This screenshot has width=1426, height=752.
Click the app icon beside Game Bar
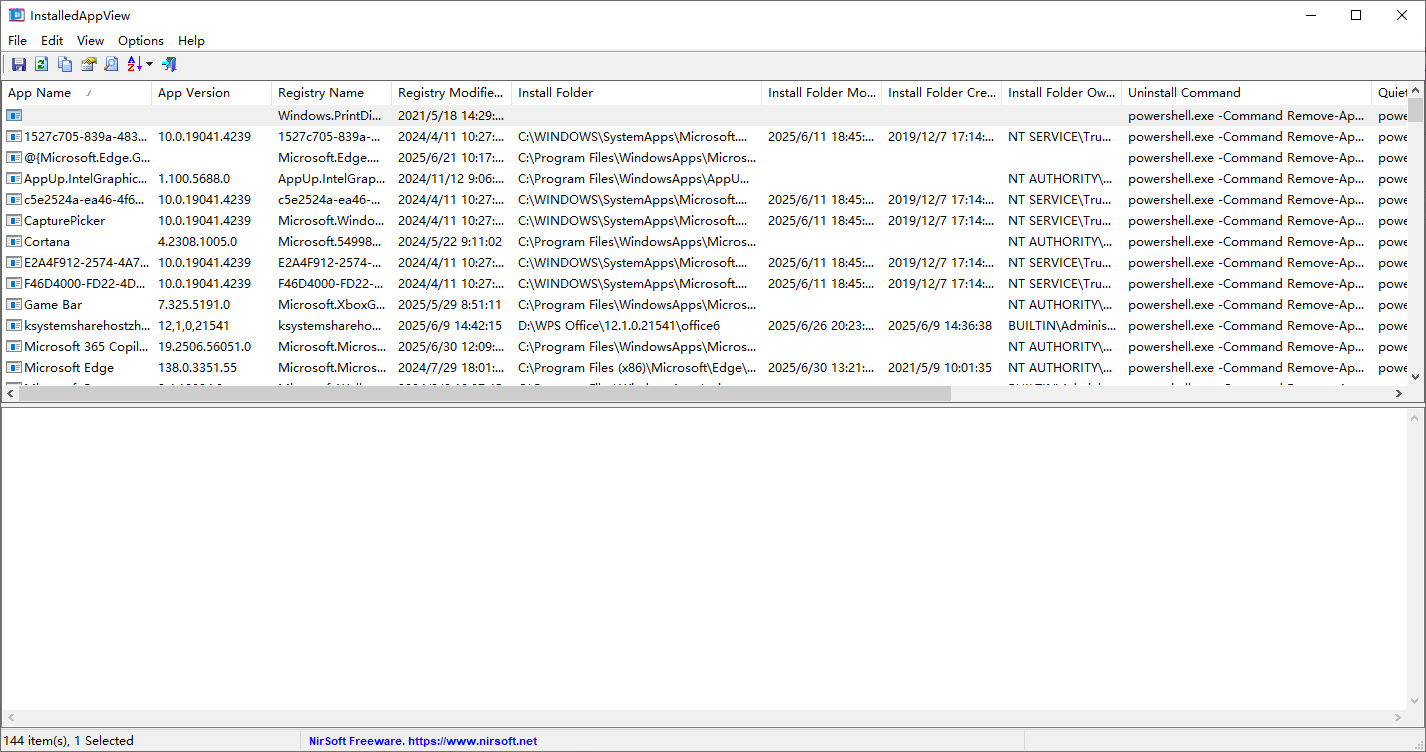[x=14, y=305]
